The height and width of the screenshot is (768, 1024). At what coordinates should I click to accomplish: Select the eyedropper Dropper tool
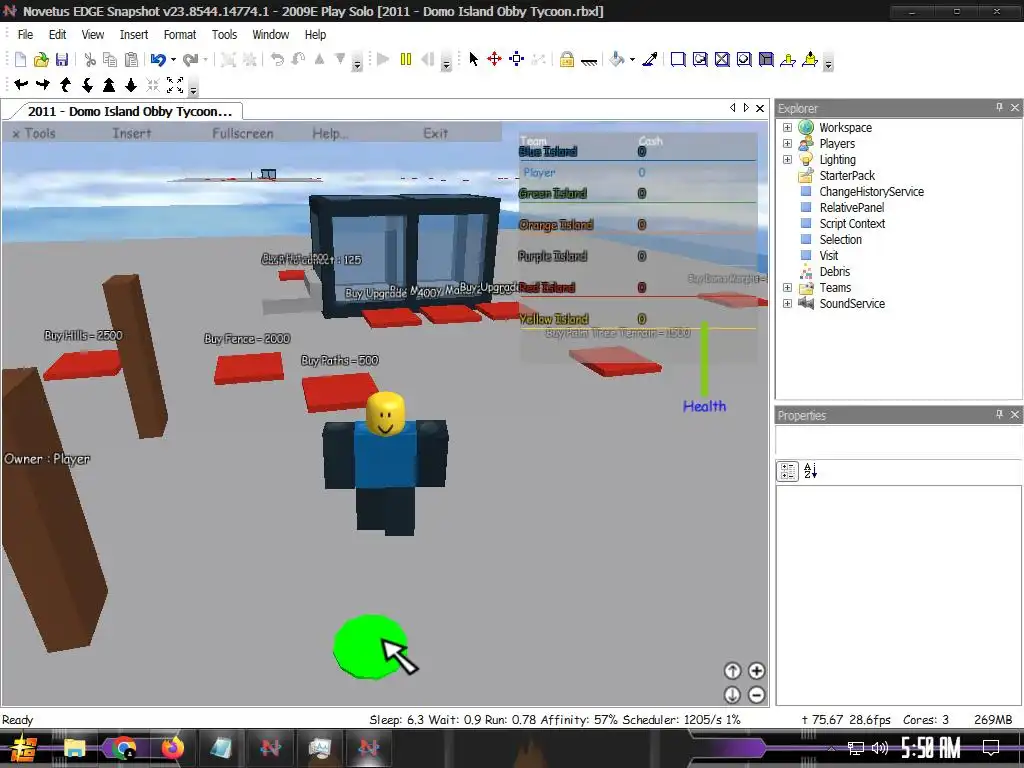click(x=650, y=59)
